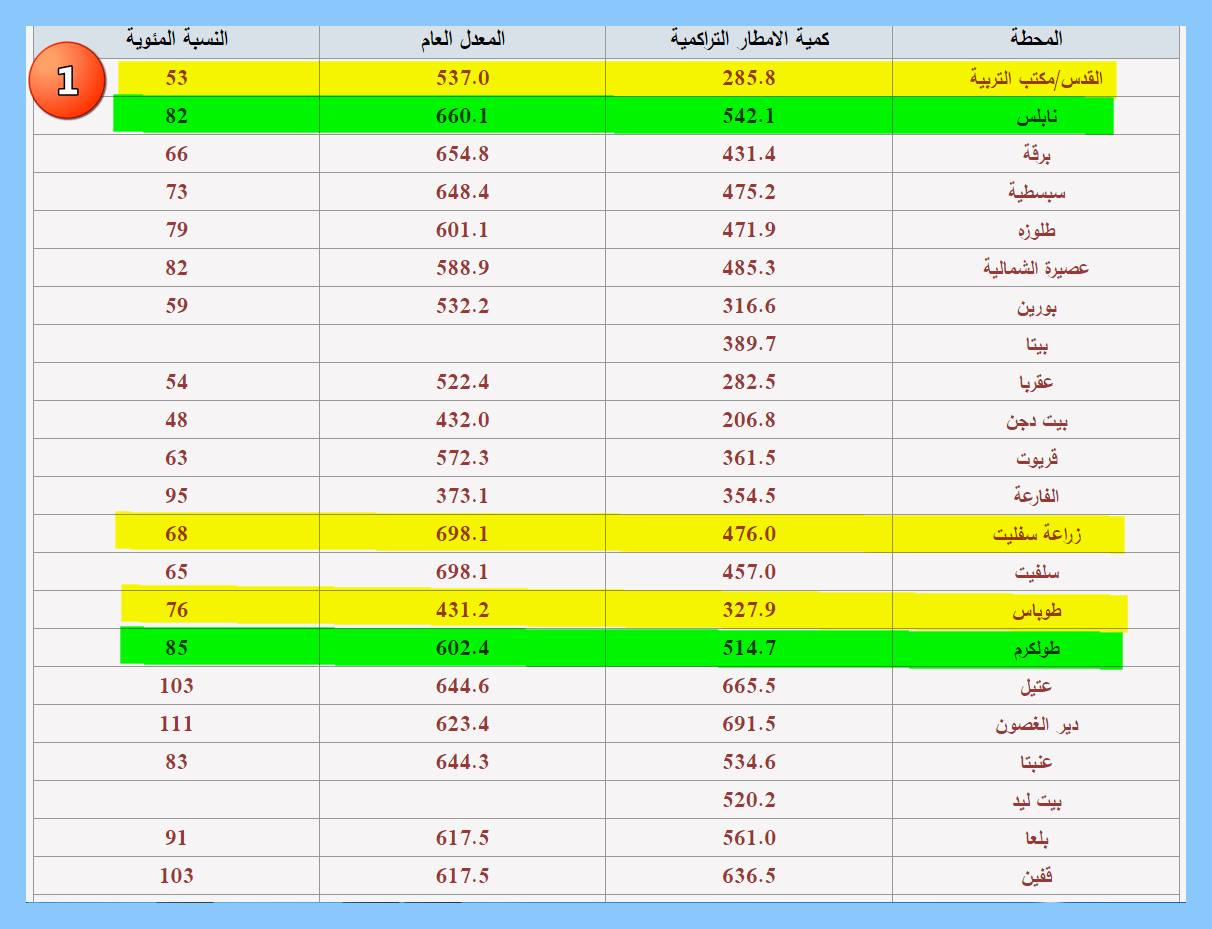This screenshot has width=1212, height=929.
Task: Select the النسبة المئوية column header
Action: click(177, 39)
